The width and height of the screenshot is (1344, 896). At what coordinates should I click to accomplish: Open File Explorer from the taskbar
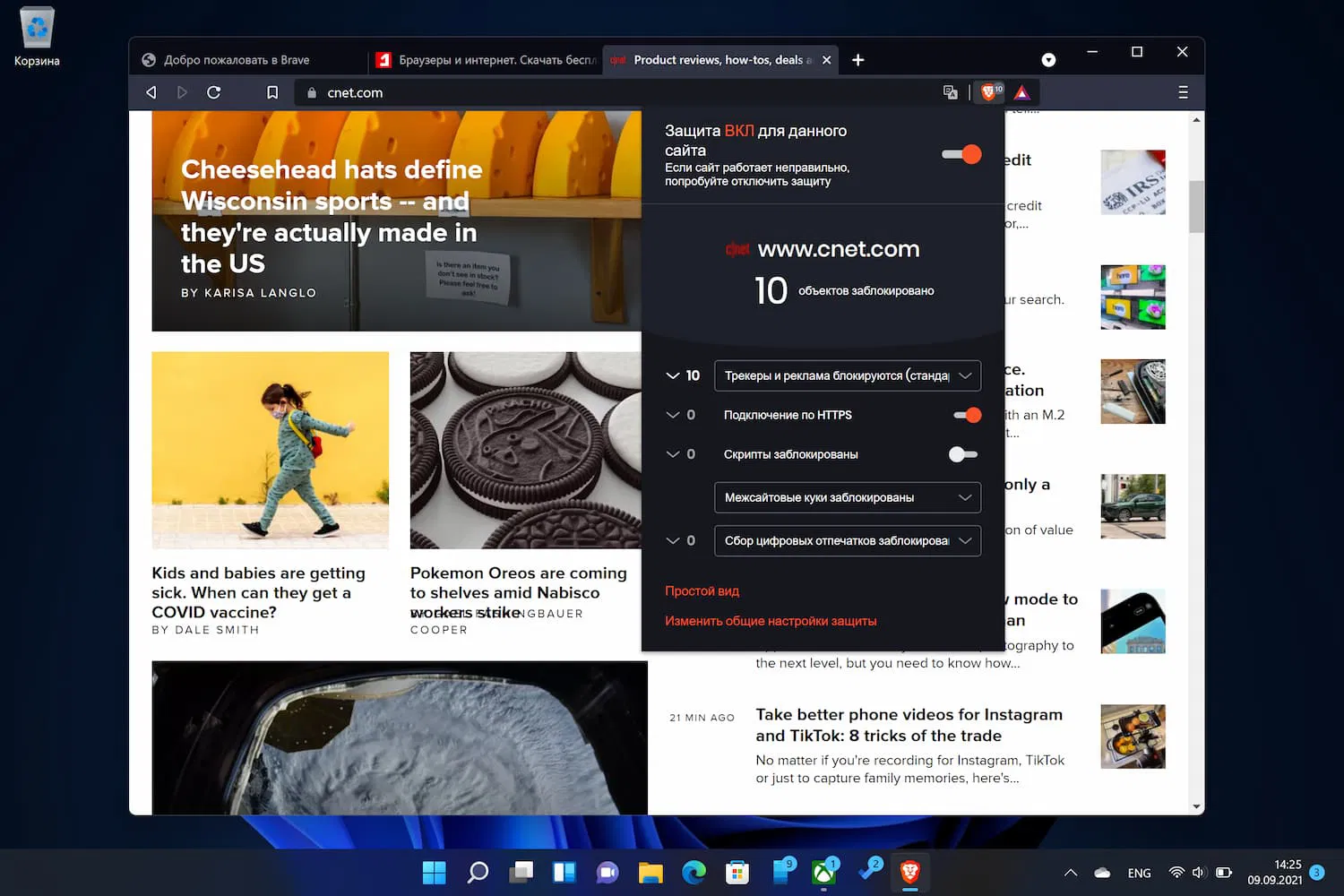point(650,872)
